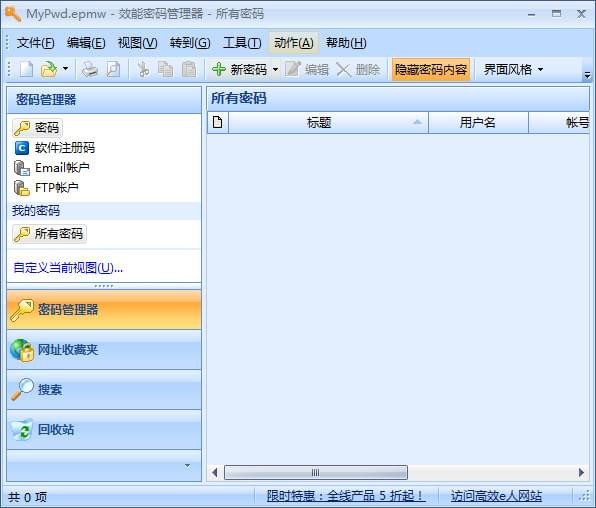Open the 动作(A) menu
The width and height of the screenshot is (596, 508).
coord(294,43)
